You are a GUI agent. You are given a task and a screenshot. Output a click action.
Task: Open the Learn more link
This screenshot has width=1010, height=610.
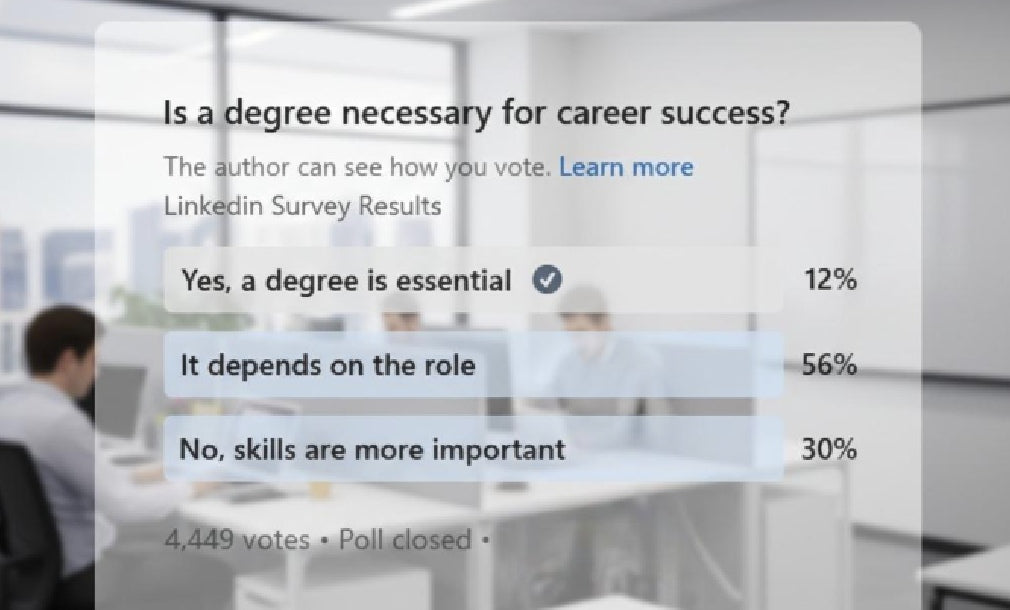click(x=626, y=167)
